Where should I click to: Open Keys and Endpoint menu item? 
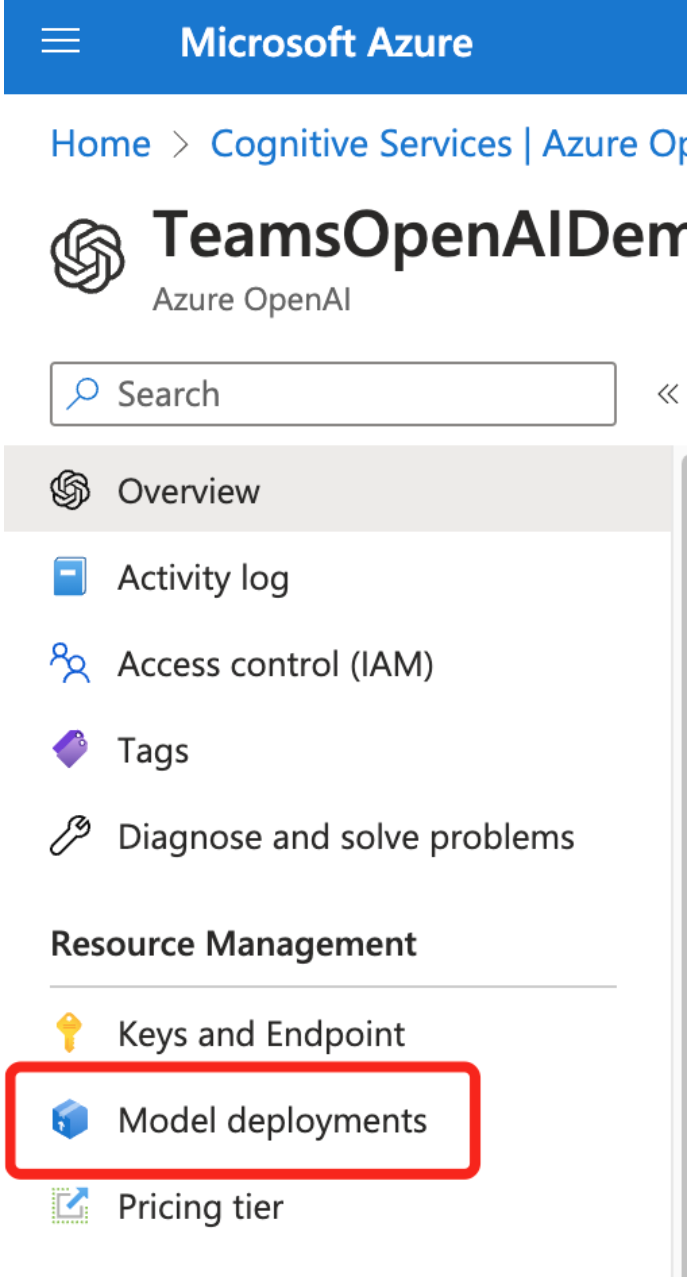[261, 1034]
